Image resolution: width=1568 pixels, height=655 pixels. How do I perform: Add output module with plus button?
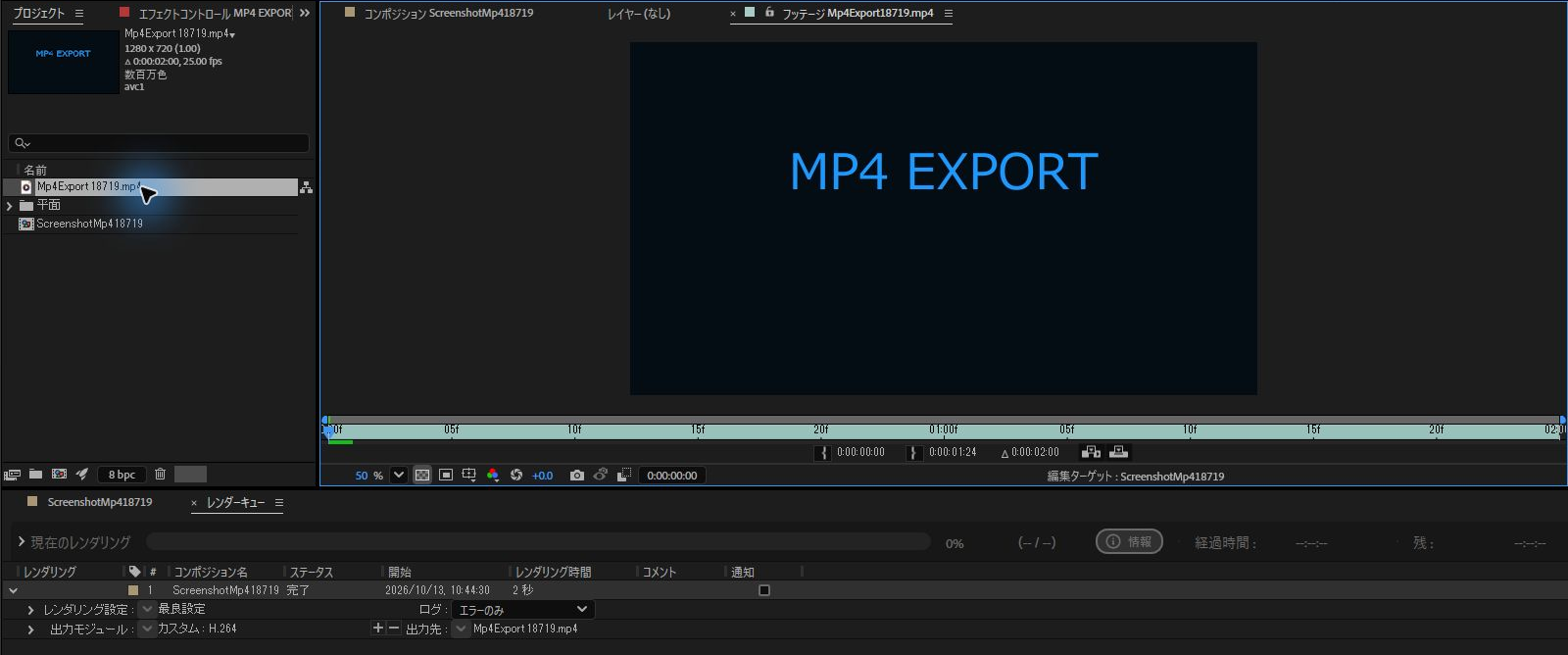[x=378, y=629]
